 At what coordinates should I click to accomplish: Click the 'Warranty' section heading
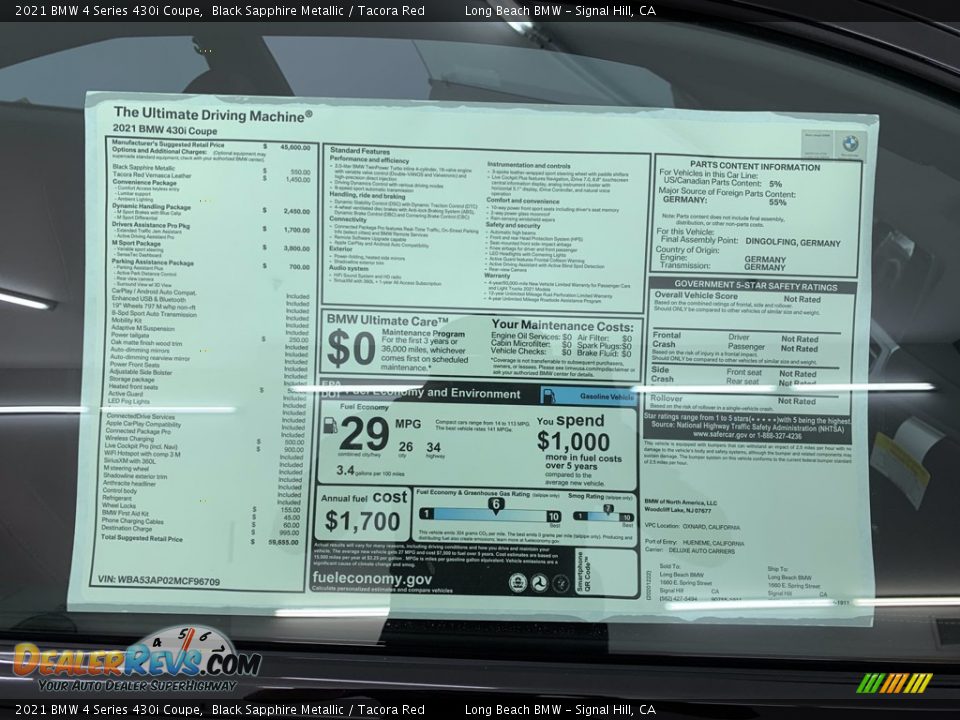pyautogui.click(x=497, y=276)
